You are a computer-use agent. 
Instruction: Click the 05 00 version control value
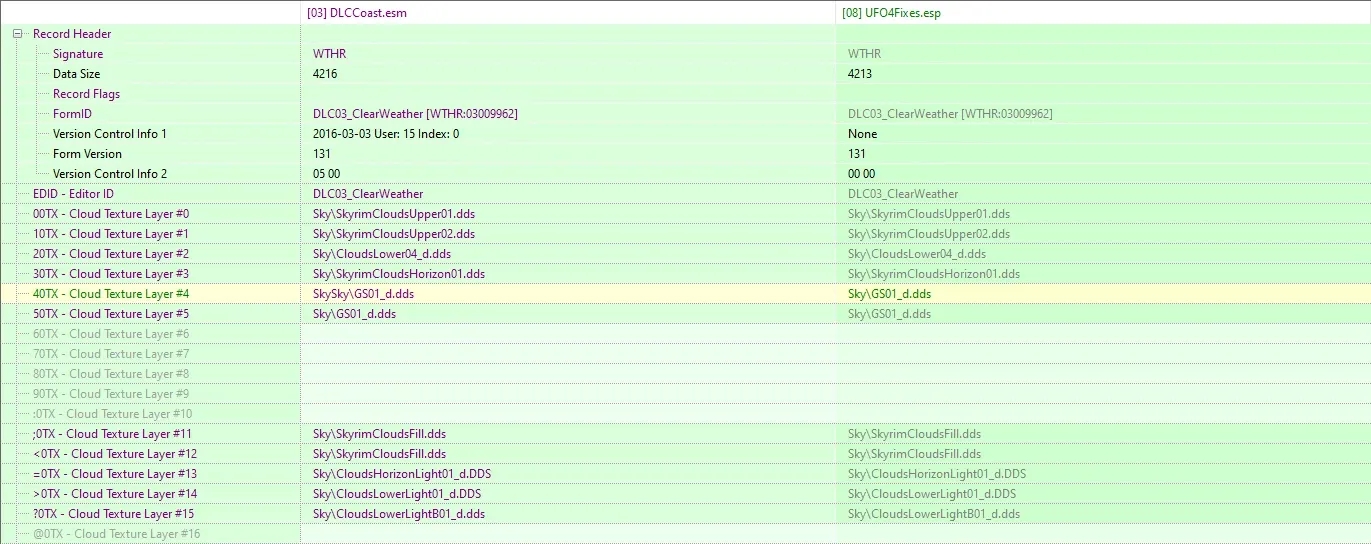(326, 174)
